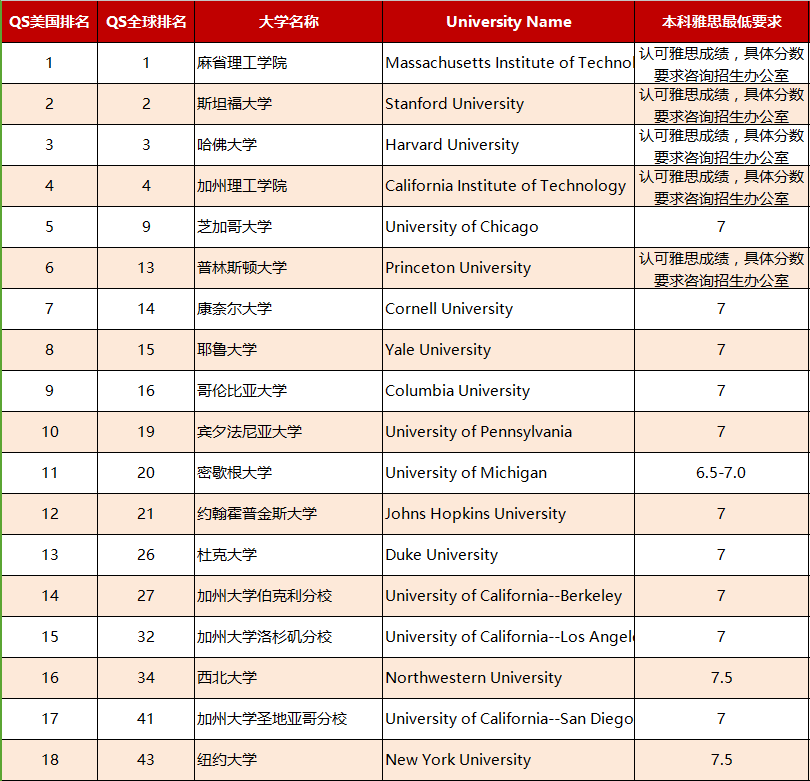Select the 加州大学洛杉矶分校 cell
The height and width of the screenshot is (781, 810).
tap(288, 636)
